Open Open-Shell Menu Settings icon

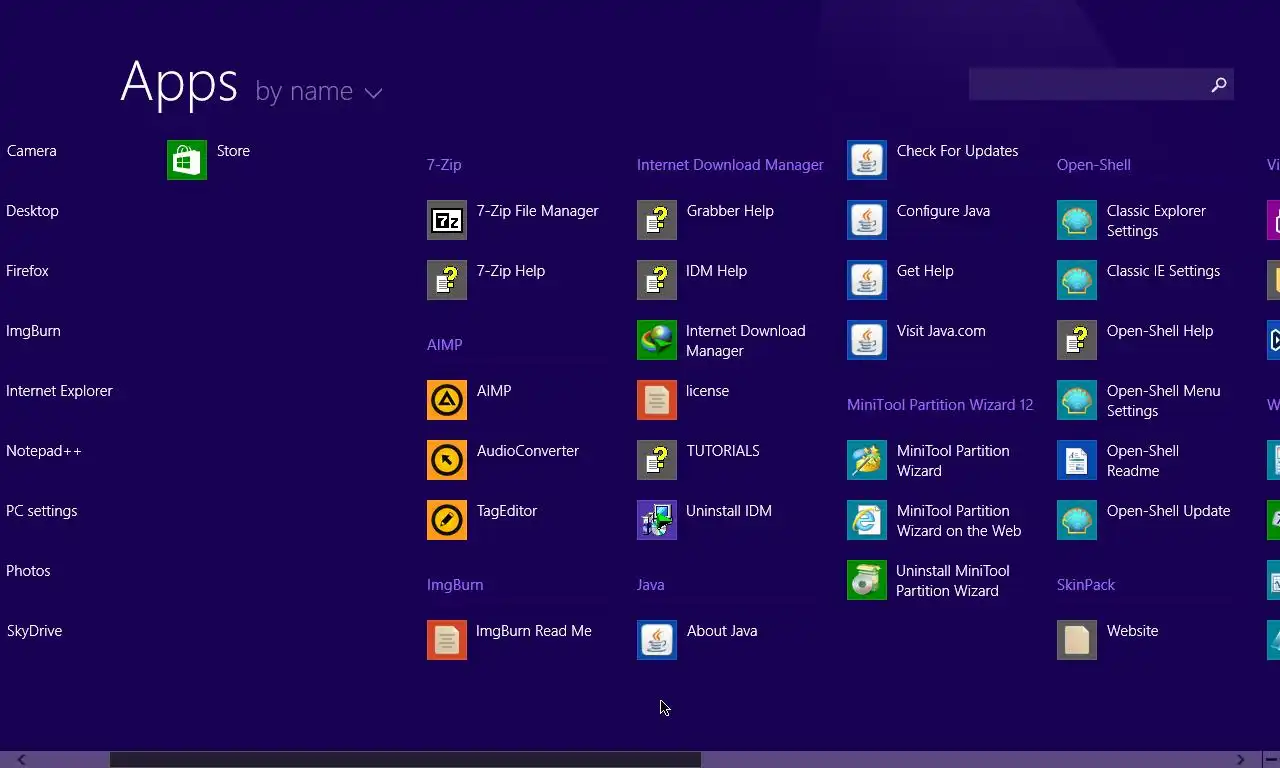[x=1077, y=400]
